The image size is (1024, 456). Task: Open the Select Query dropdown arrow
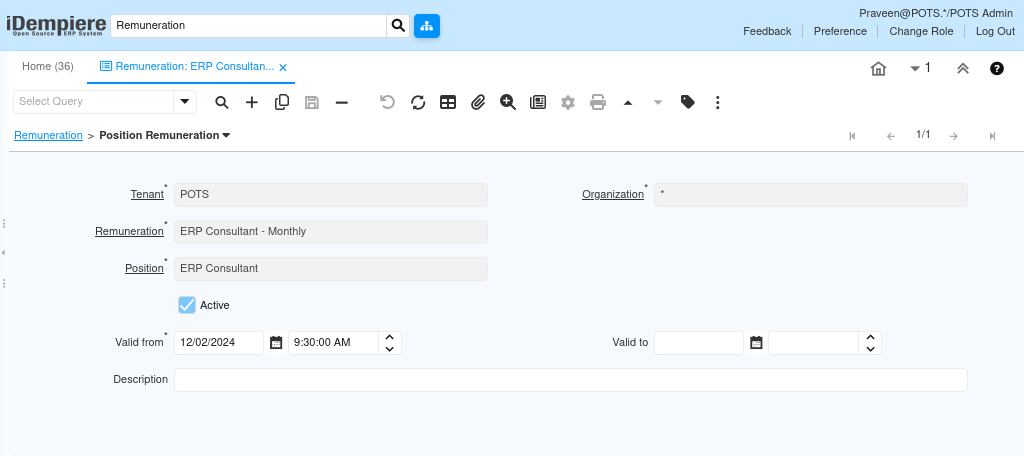[185, 101]
